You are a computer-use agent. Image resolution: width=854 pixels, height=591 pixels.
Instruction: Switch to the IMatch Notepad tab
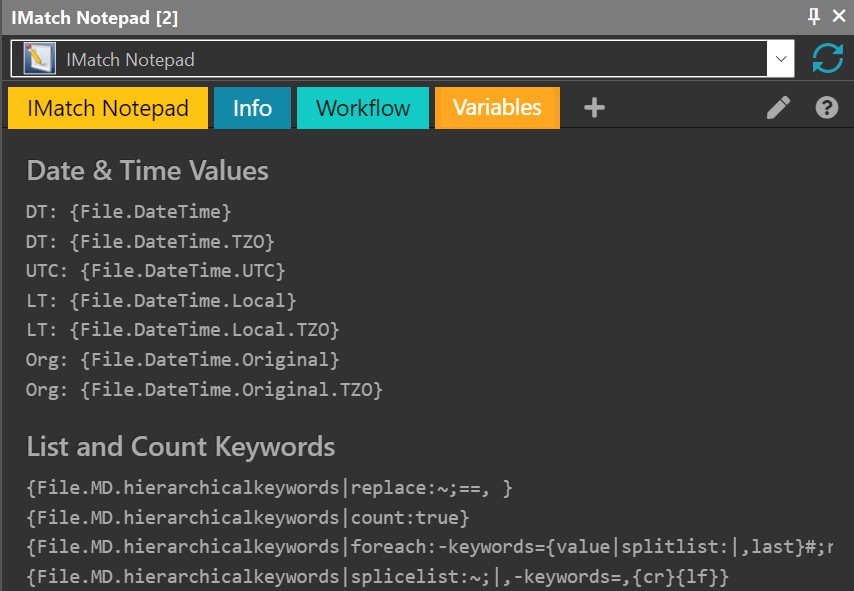[x=108, y=108]
